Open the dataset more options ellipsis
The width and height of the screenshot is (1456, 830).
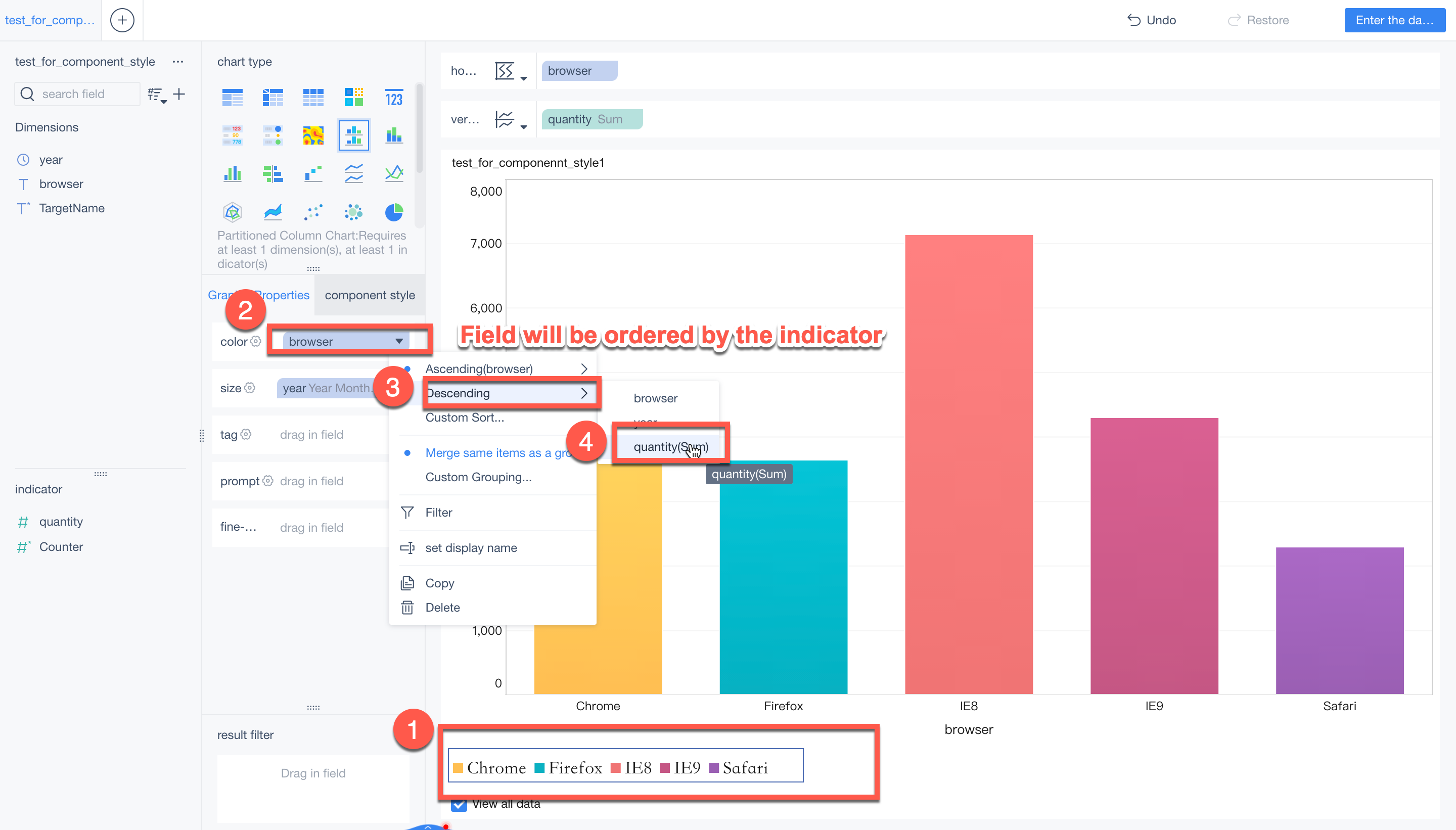178,61
